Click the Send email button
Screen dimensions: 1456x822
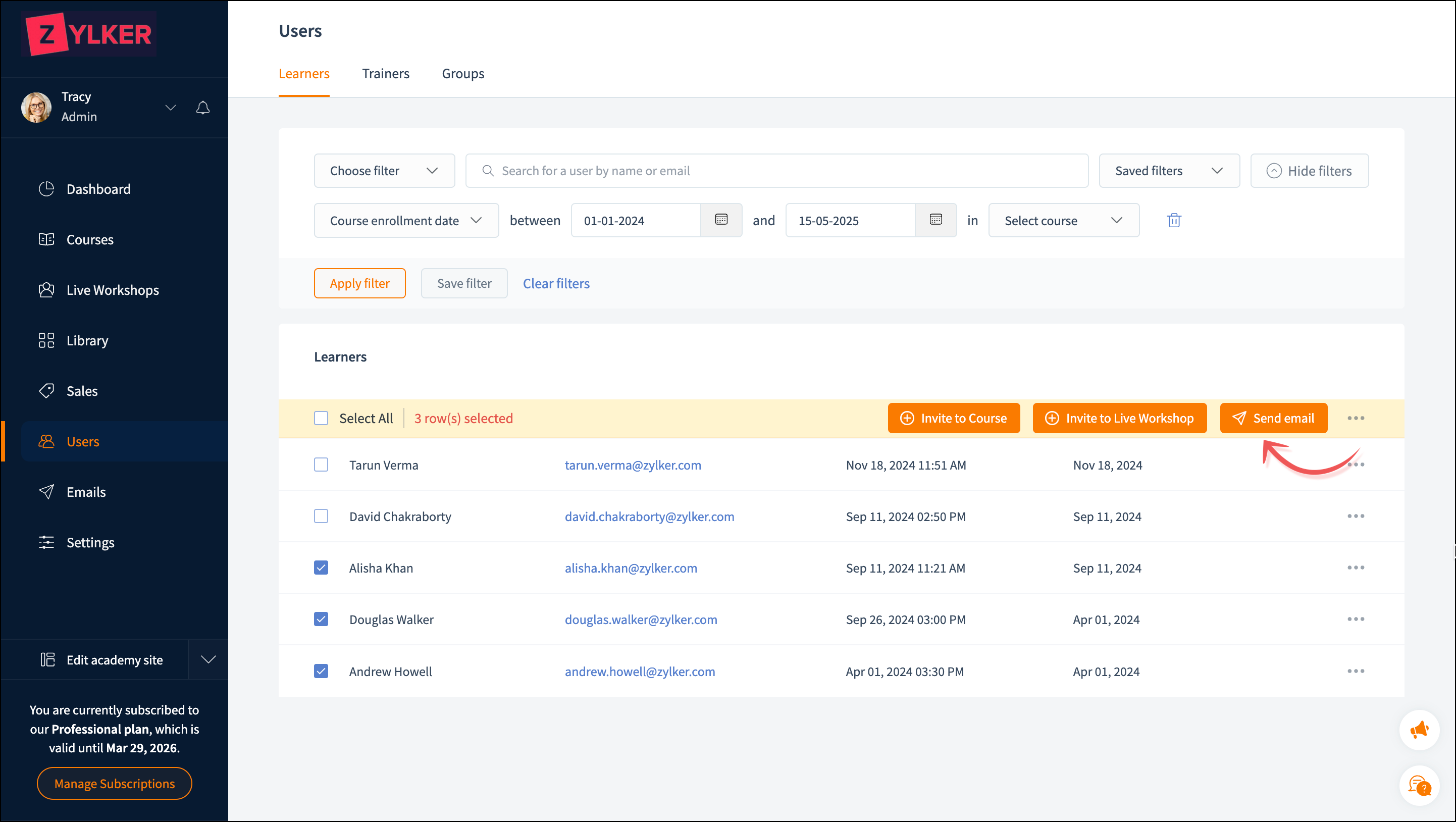coord(1273,419)
